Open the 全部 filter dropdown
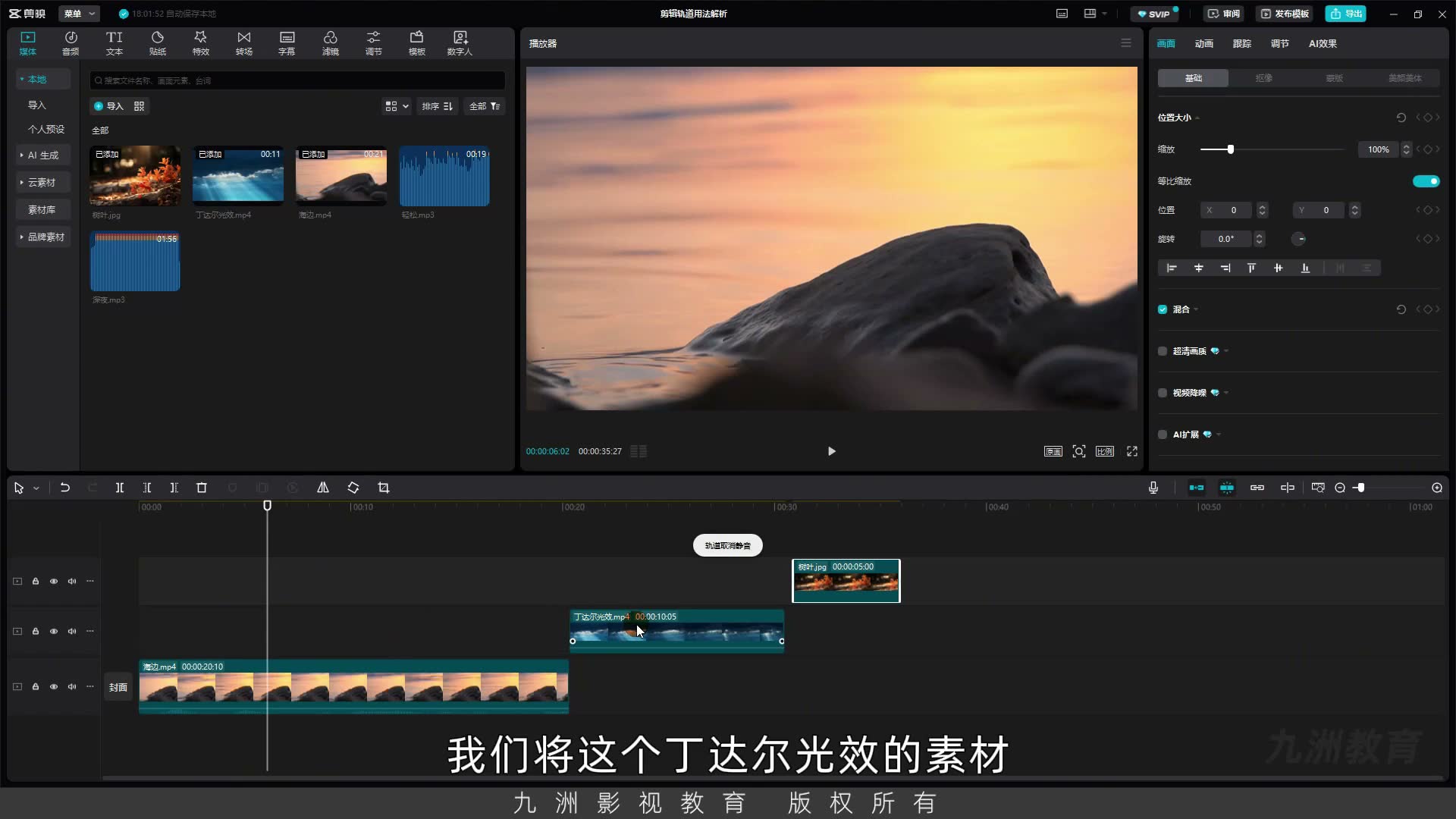The image size is (1456, 819). (x=485, y=106)
